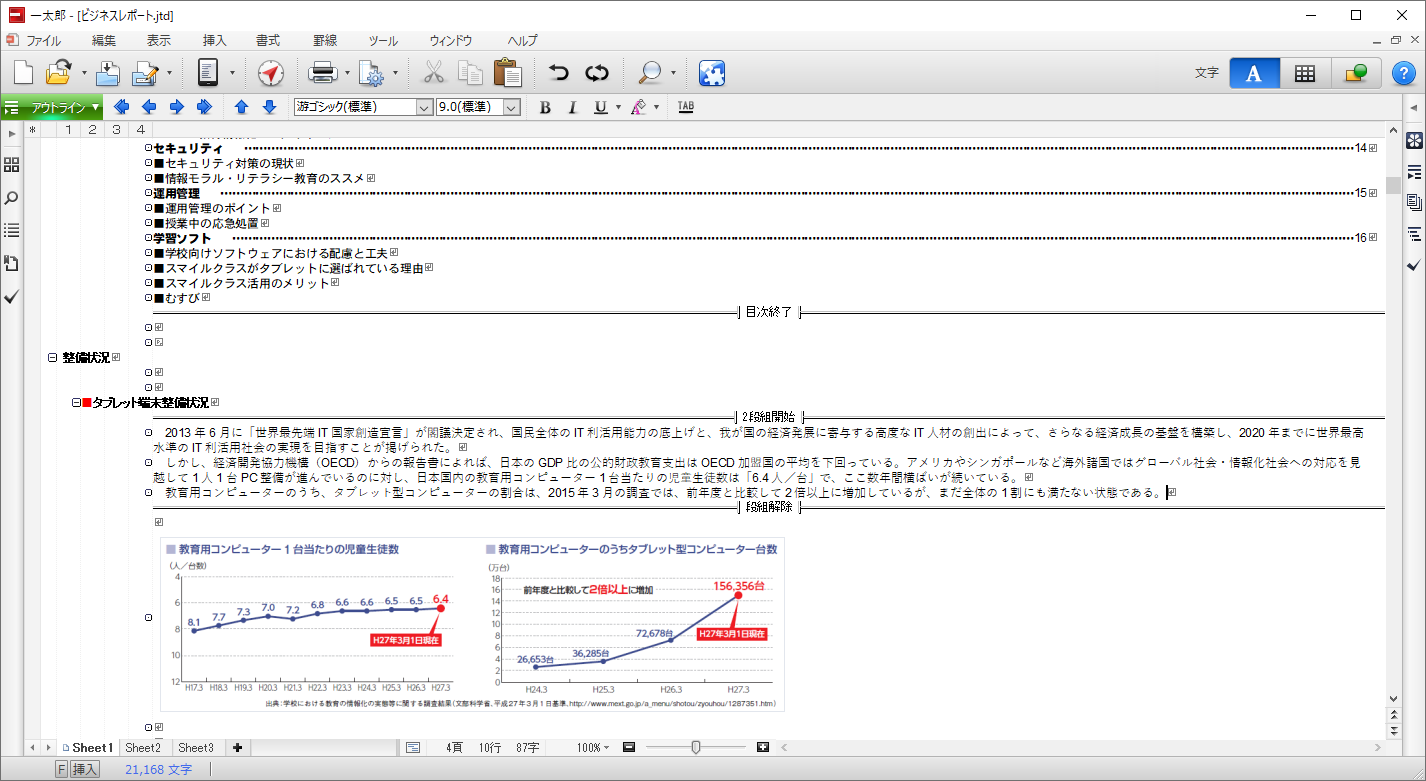This screenshot has height=781, width=1426.
Task: Click the double left arrow outline icon
Action: (122, 107)
